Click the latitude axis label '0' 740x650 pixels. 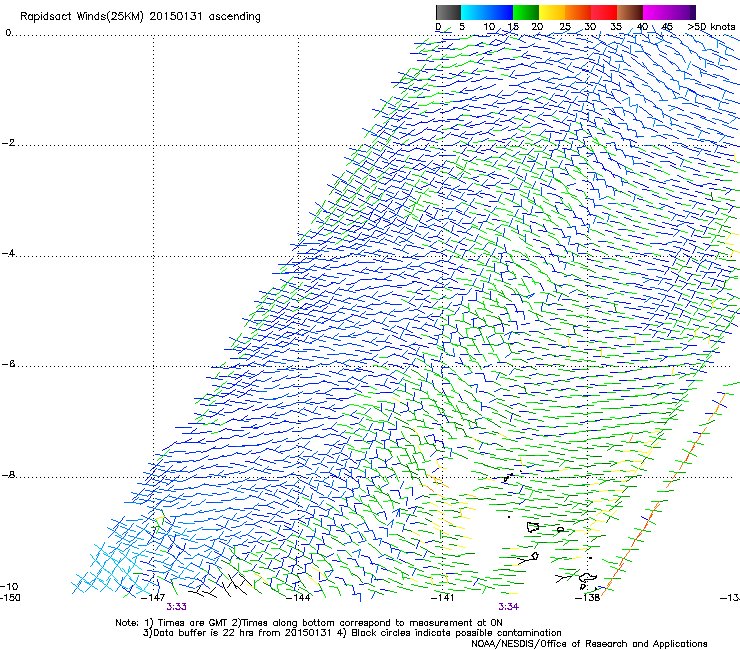(8, 33)
